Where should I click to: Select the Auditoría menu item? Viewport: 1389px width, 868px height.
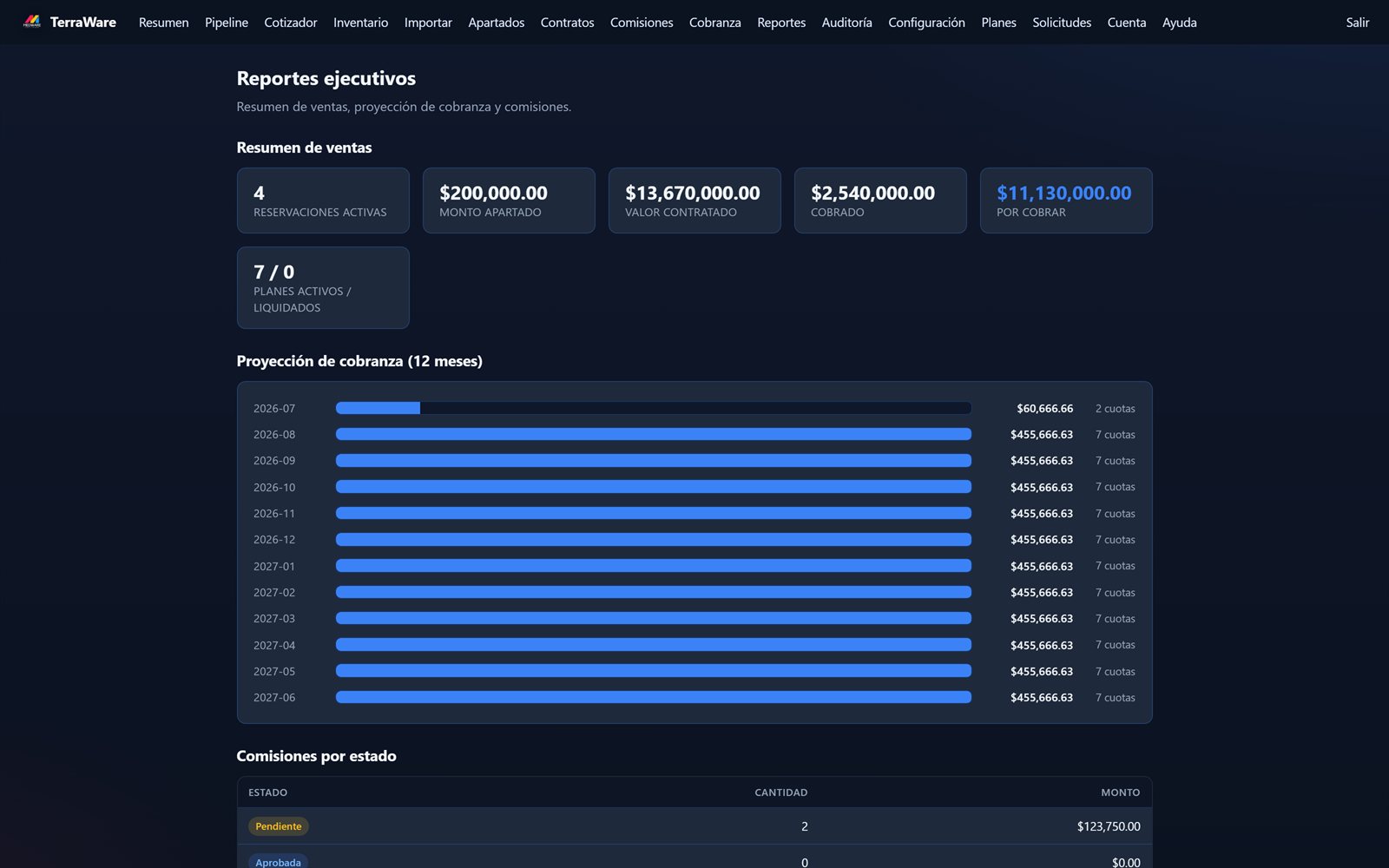click(x=846, y=23)
